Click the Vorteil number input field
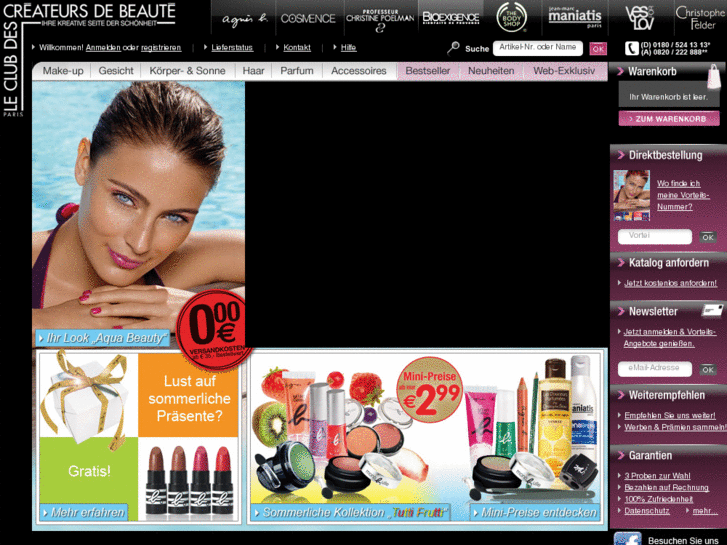The height and width of the screenshot is (545, 727). click(x=655, y=236)
